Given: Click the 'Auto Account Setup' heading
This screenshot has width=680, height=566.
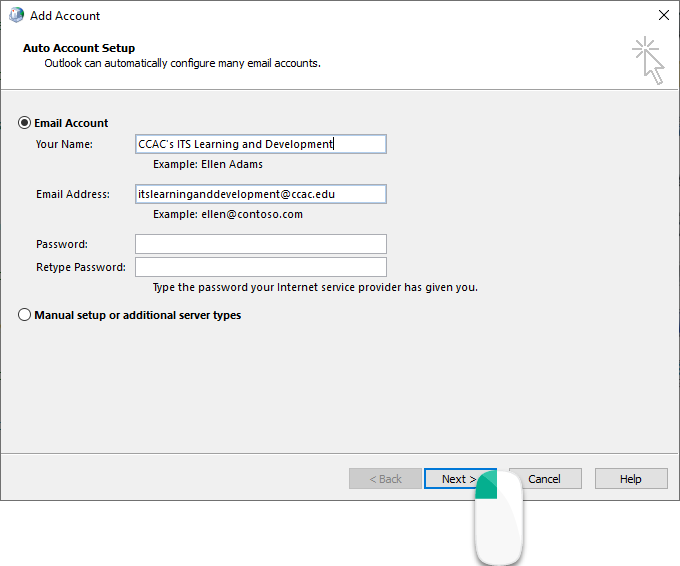Looking at the screenshot, I should click(x=79, y=48).
